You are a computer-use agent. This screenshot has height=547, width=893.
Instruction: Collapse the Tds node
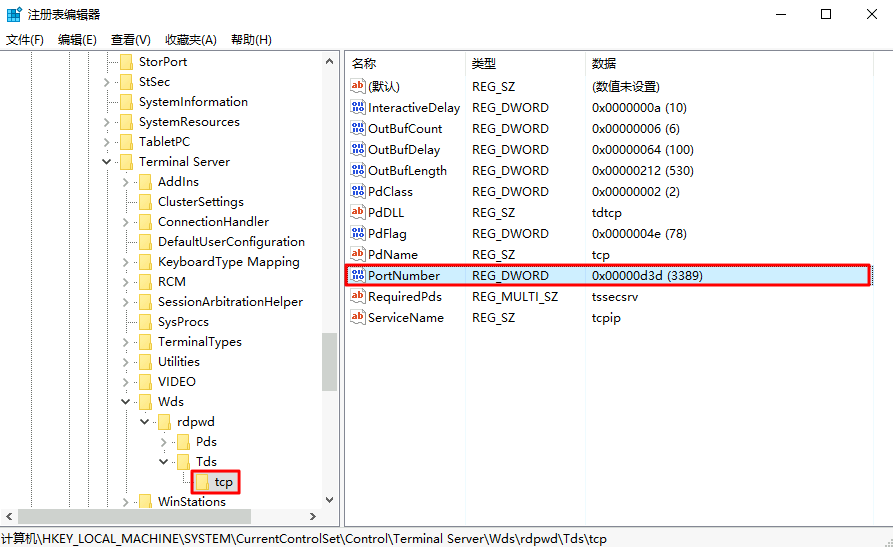(163, 462)
